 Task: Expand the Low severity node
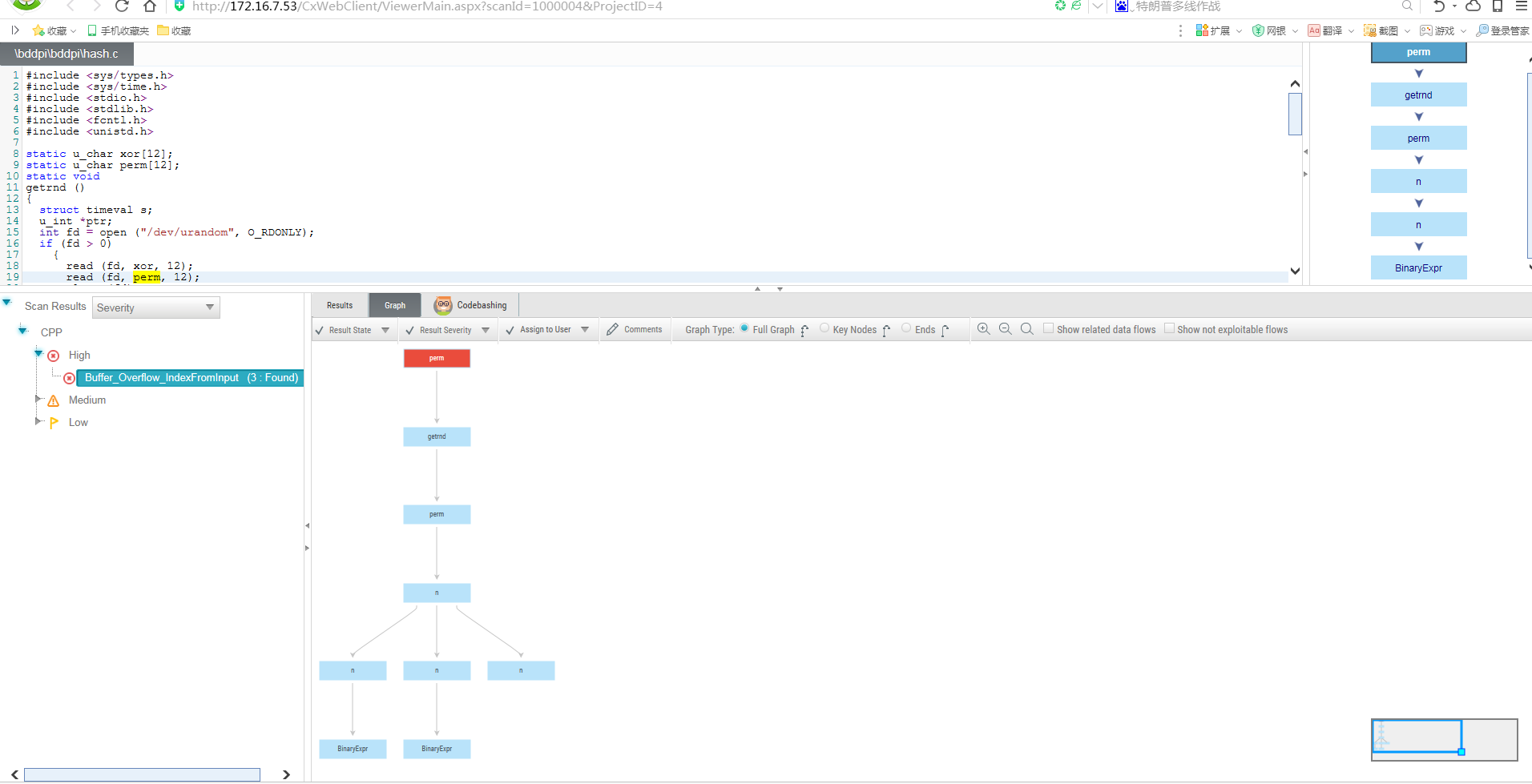[38, 420]
